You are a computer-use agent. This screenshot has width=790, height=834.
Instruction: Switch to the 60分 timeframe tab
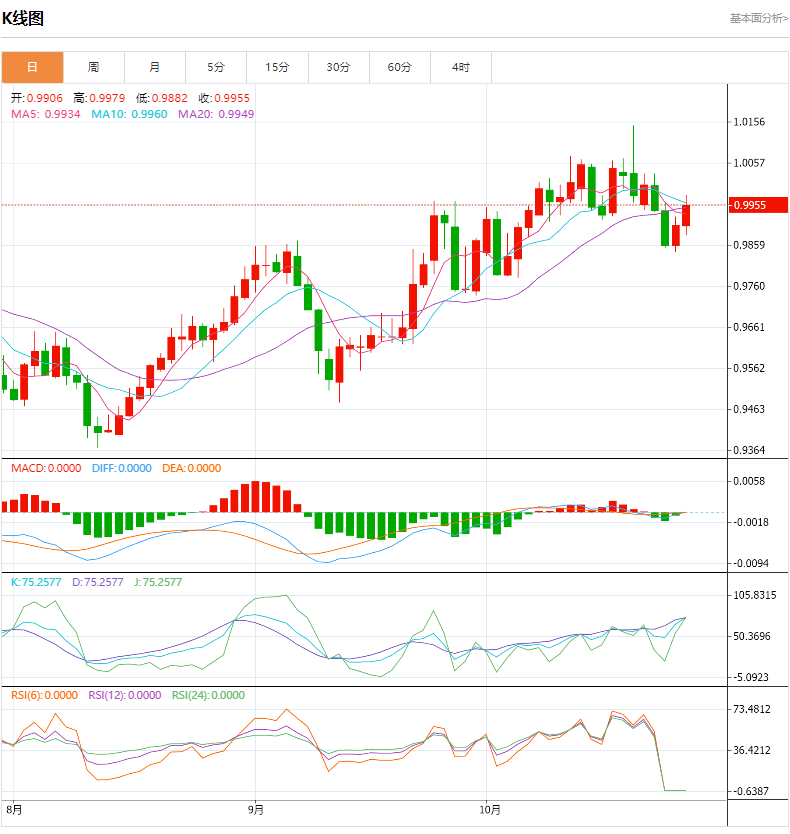[x=399, y=67]
